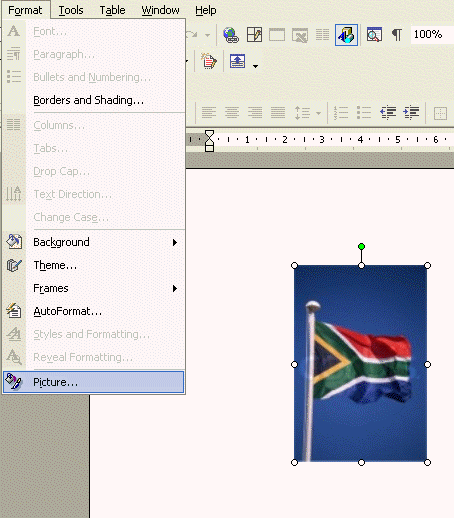Click the Insert Hyperlink globe icon
454x518 pixels.
[x=231, y=35]
